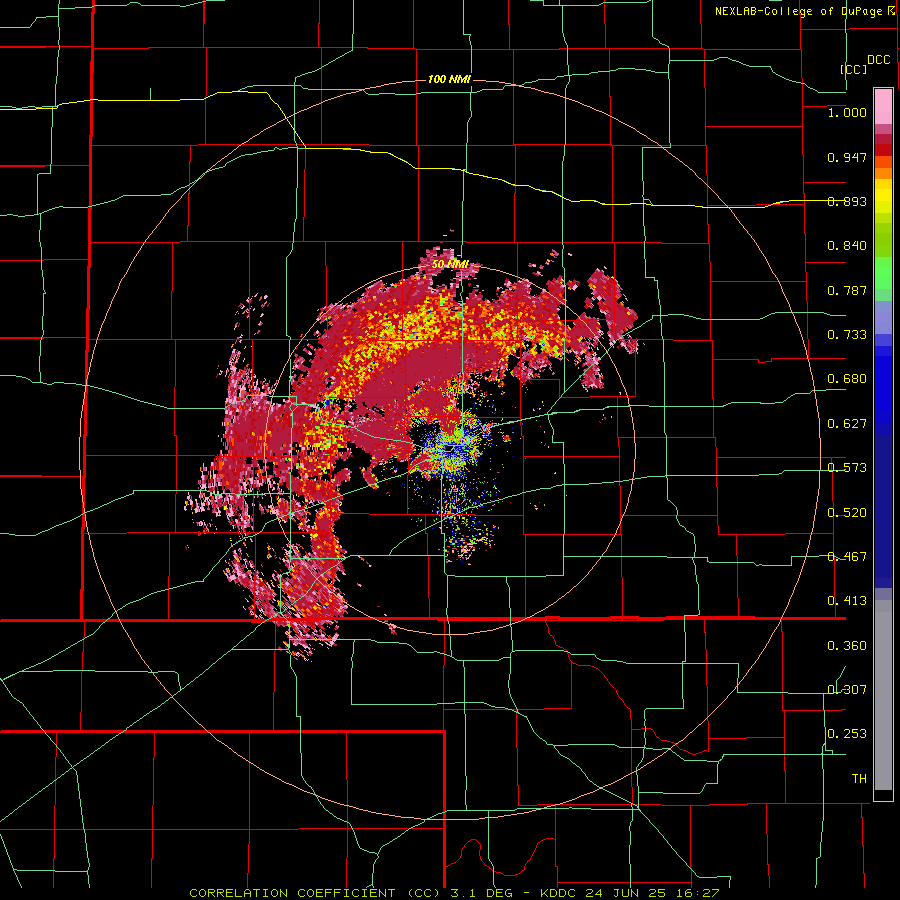The image size is (900, 900).
Task: Click the 0.520 legend value
Action: point(847,513)
